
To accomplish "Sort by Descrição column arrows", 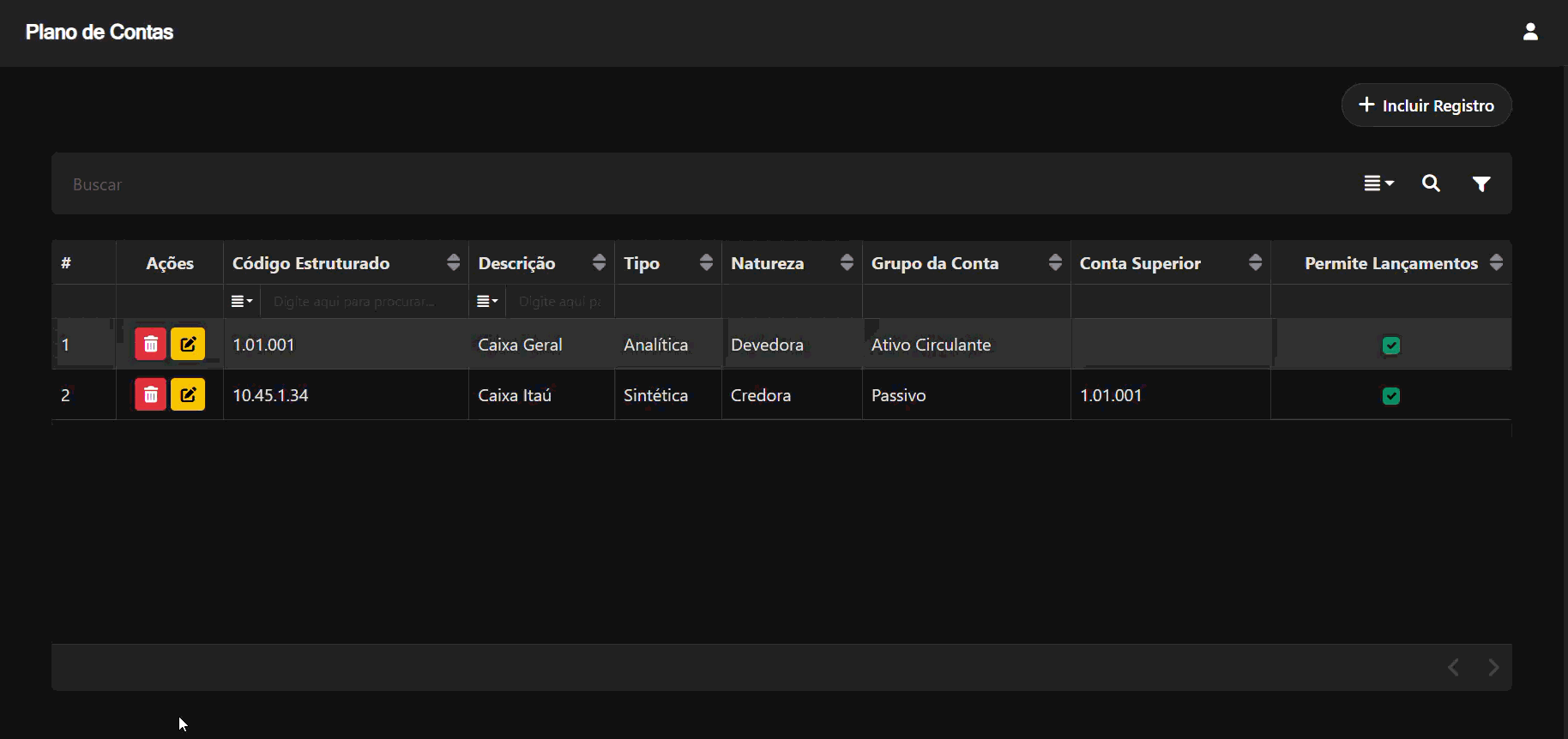I will pos(600,262).
